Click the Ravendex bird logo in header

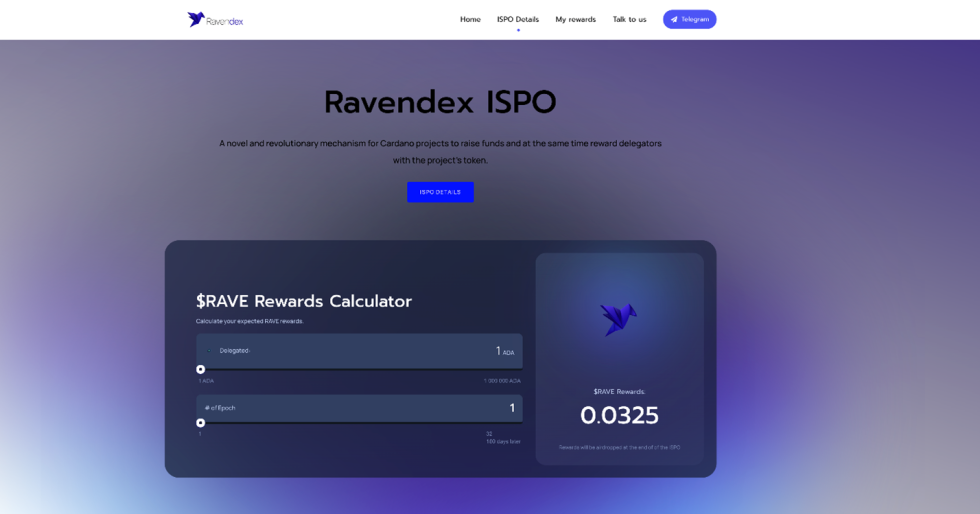click(196, 19)
